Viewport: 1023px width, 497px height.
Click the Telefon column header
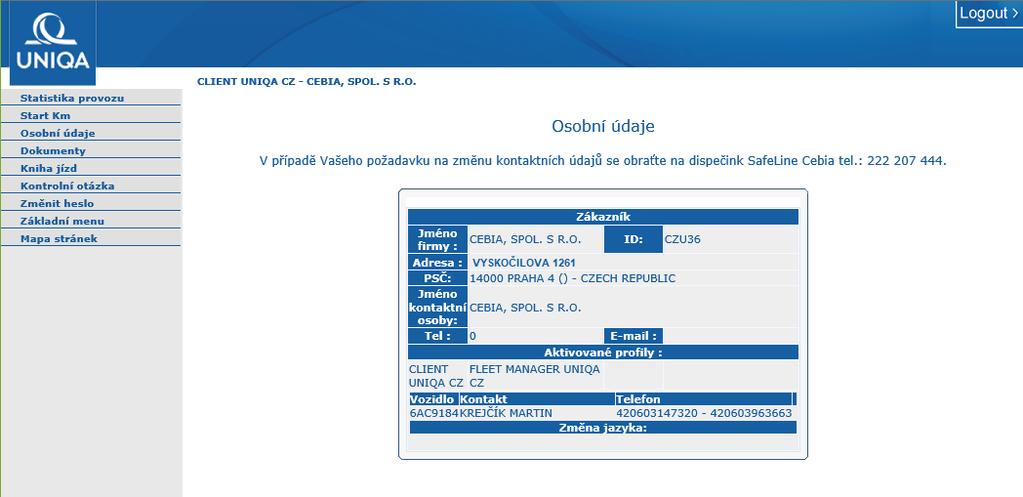pos(703,399)
